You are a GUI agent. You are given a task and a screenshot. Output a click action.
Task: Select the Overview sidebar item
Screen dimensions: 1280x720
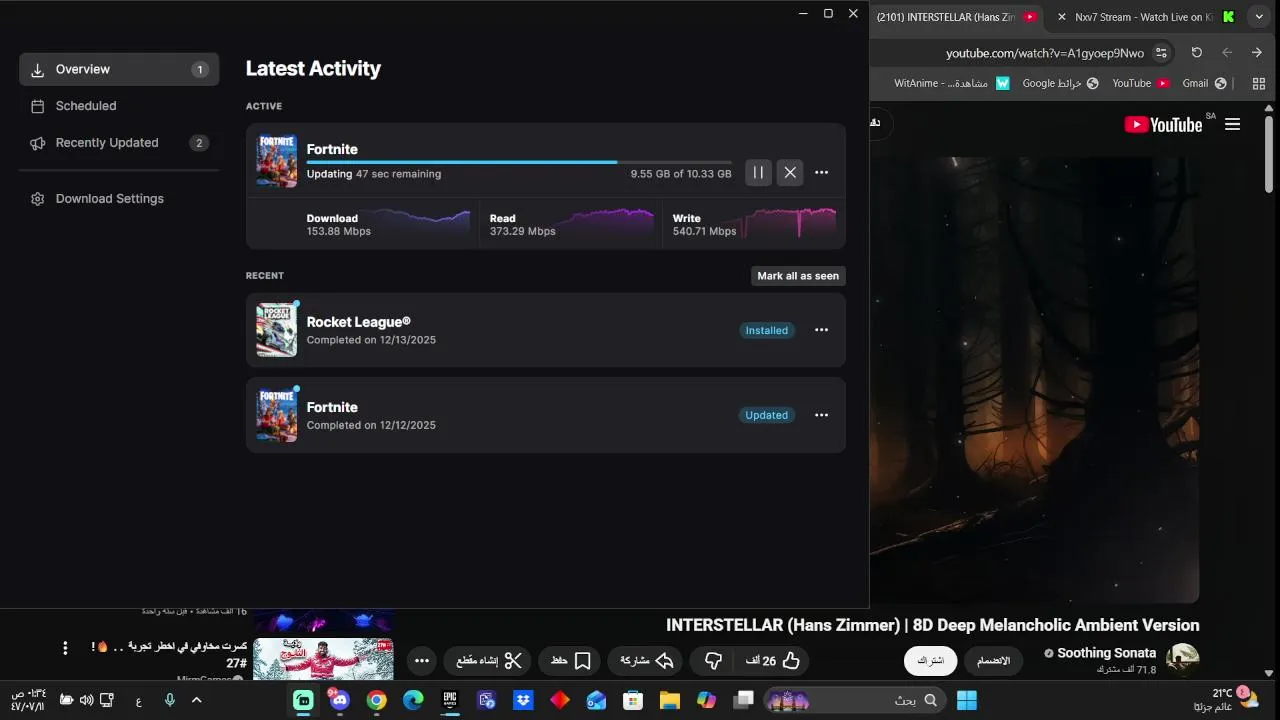pos(119,69)
